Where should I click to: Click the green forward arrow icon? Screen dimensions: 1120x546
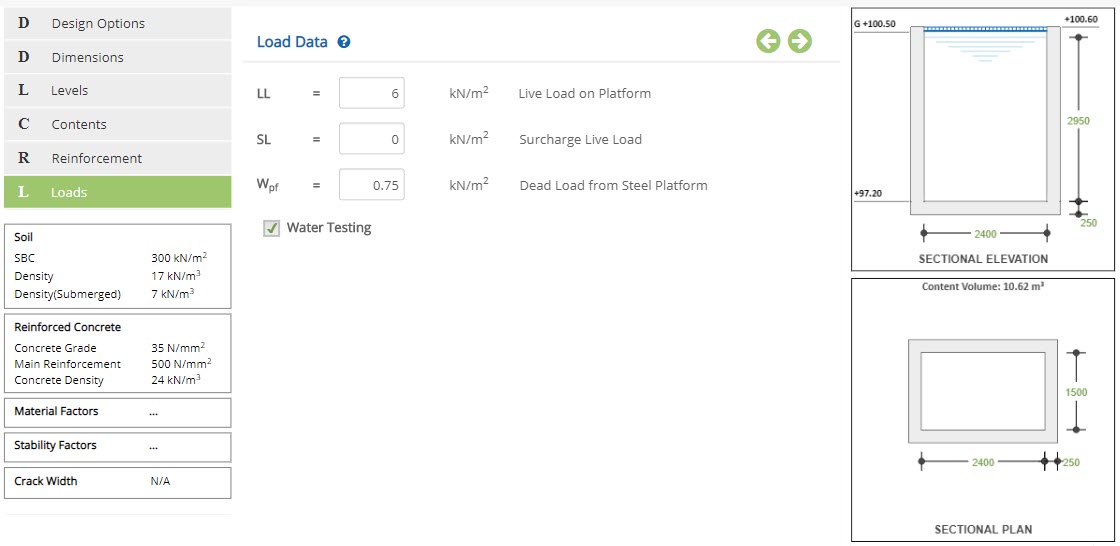(x=799, y=41)
